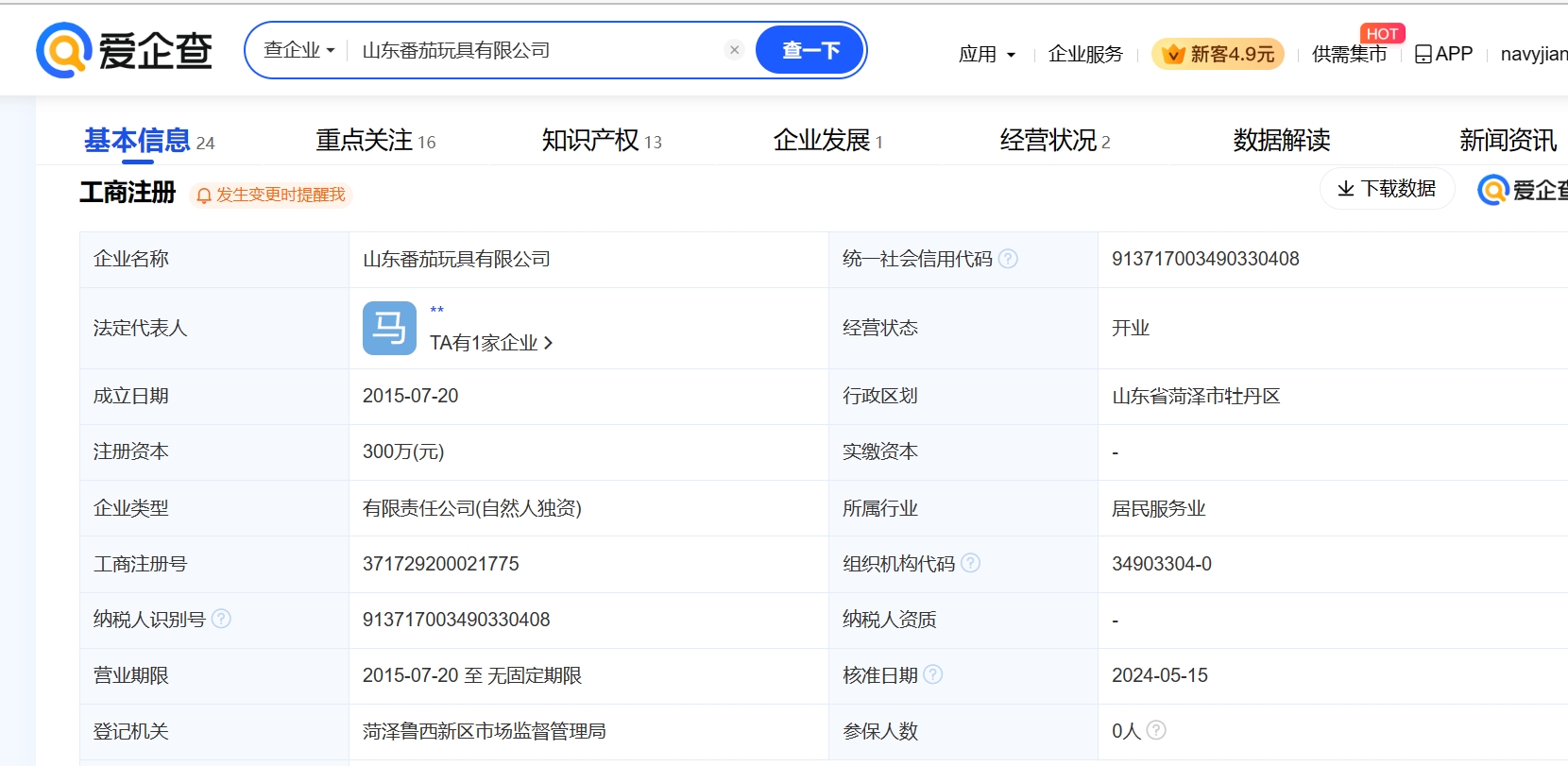Open 企业服务 in the top menu
This screenshot has width=1568, height=766.
[1085, 54]
